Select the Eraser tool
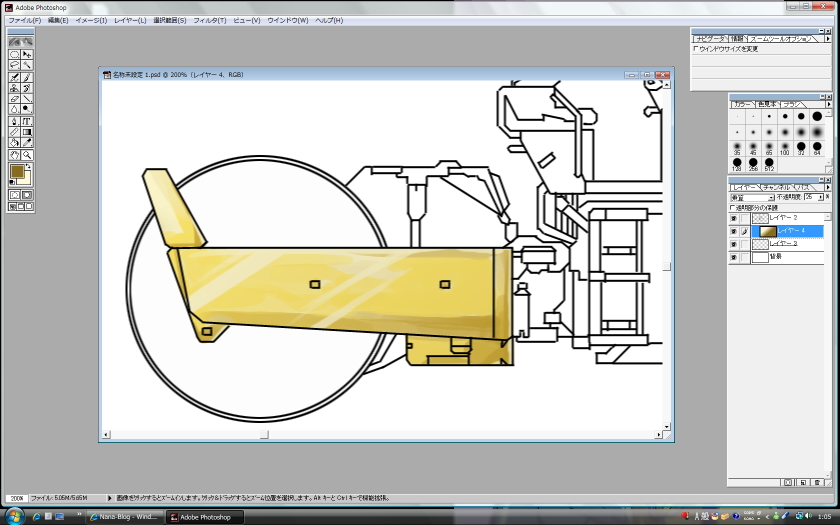The image size is (840, 525). [15, 99]
